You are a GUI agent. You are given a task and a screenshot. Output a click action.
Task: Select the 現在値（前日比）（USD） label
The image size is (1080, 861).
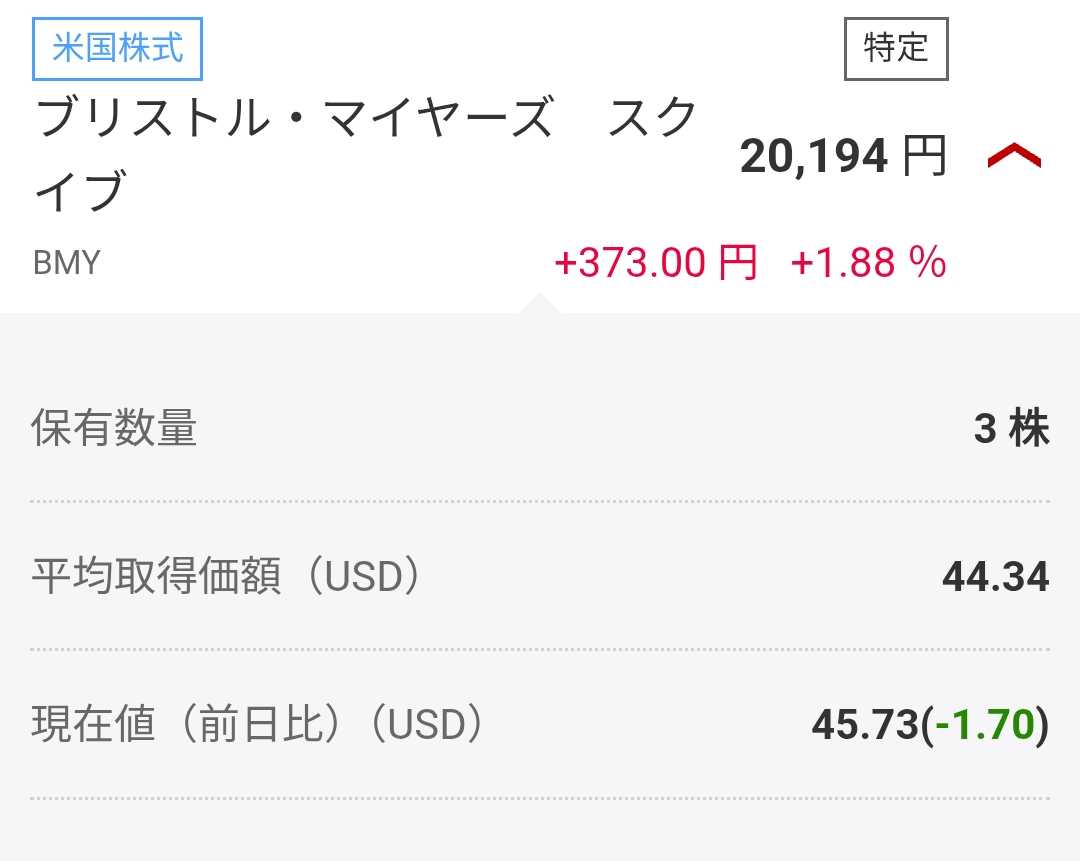click(x=257, y=725)
